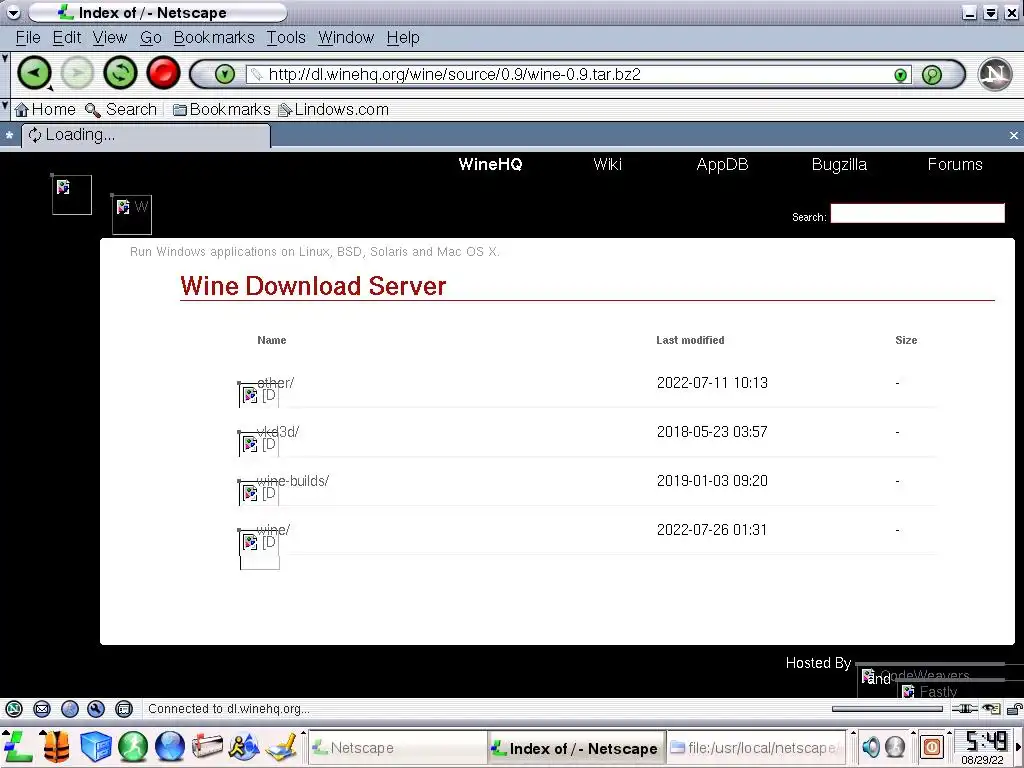Click Search in the personal toolbar
The width and height of the screenshot is (1024, 768).
121,110
